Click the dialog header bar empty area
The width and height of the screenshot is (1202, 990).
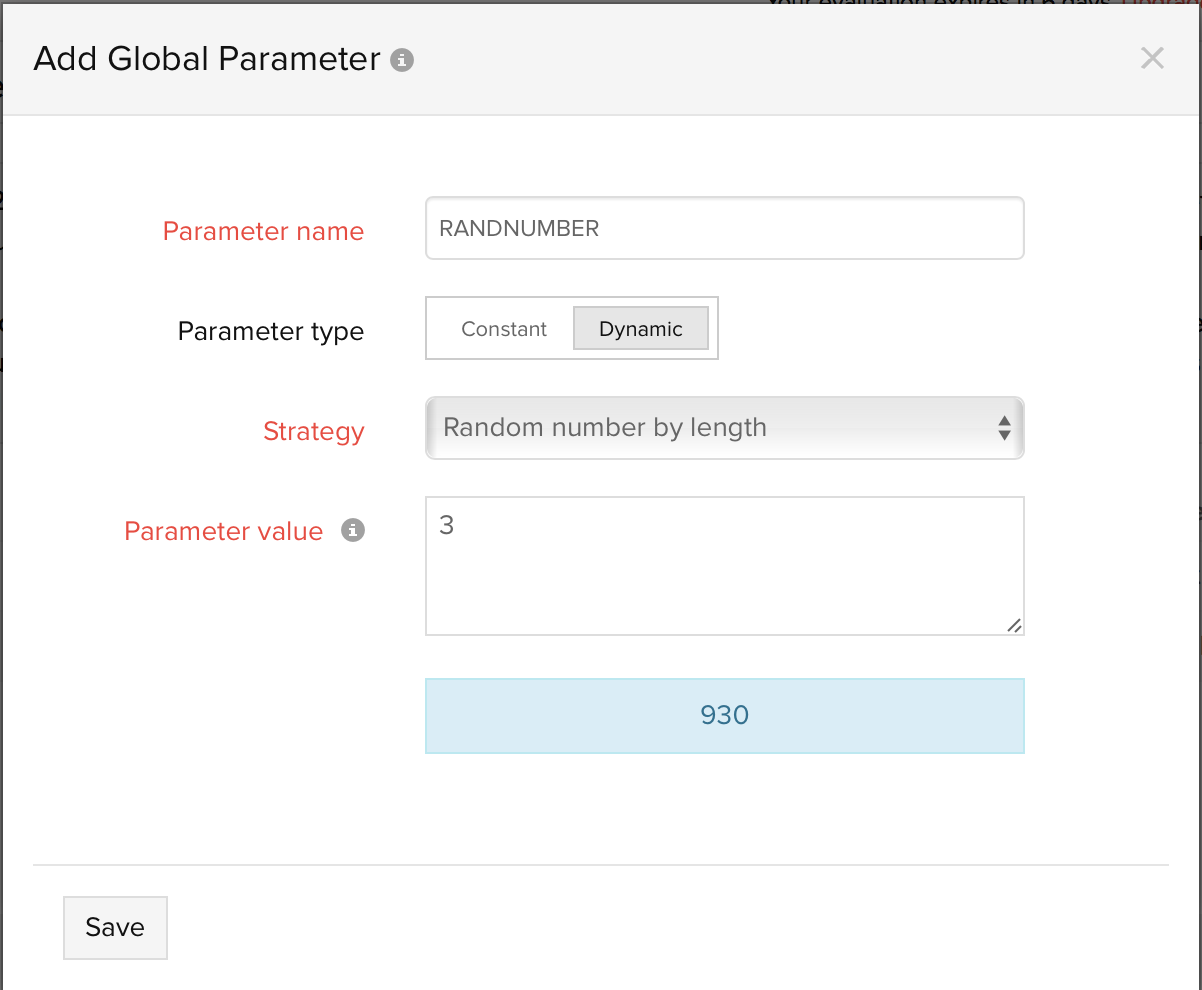click(x=760, y=60)
